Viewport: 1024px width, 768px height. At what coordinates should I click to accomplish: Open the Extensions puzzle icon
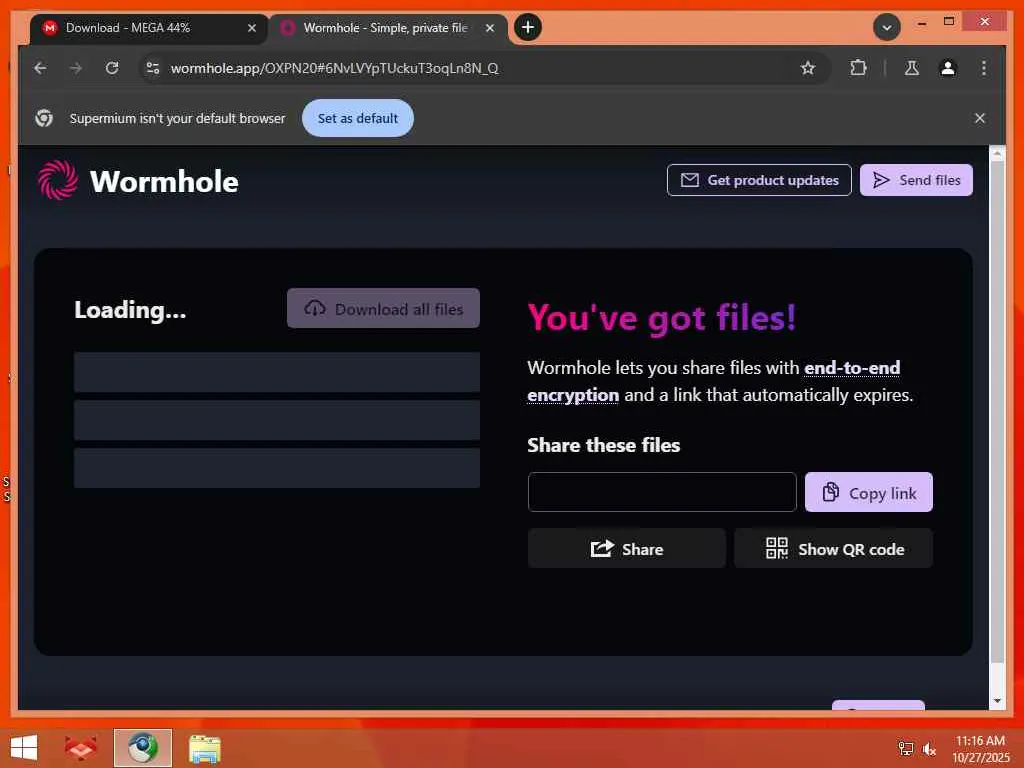(858, 68)
